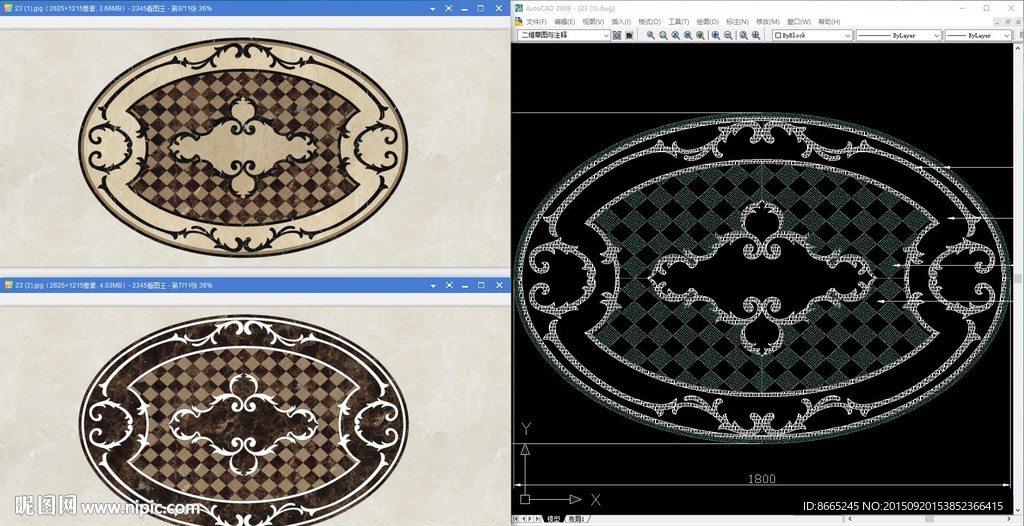Select the Zoom Window tool
The height and width of the screenshot is (526, 1024).
coord(650,35)
